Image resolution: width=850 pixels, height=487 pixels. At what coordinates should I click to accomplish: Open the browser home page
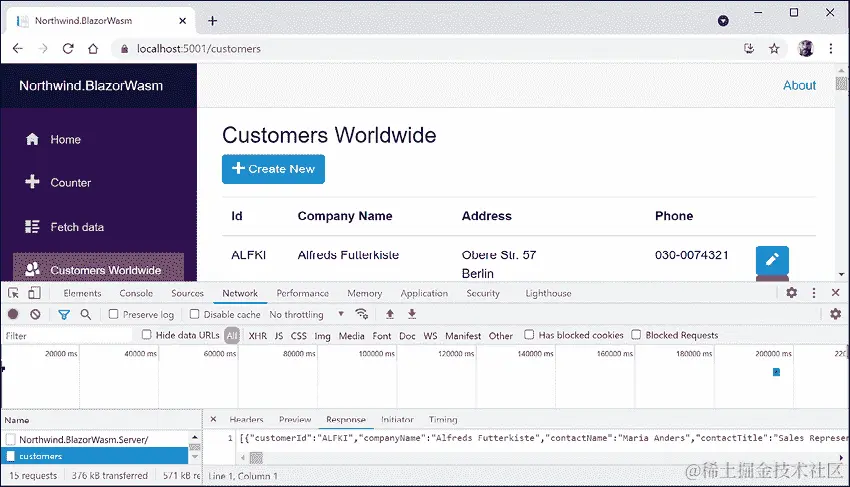tap(93, 49)
